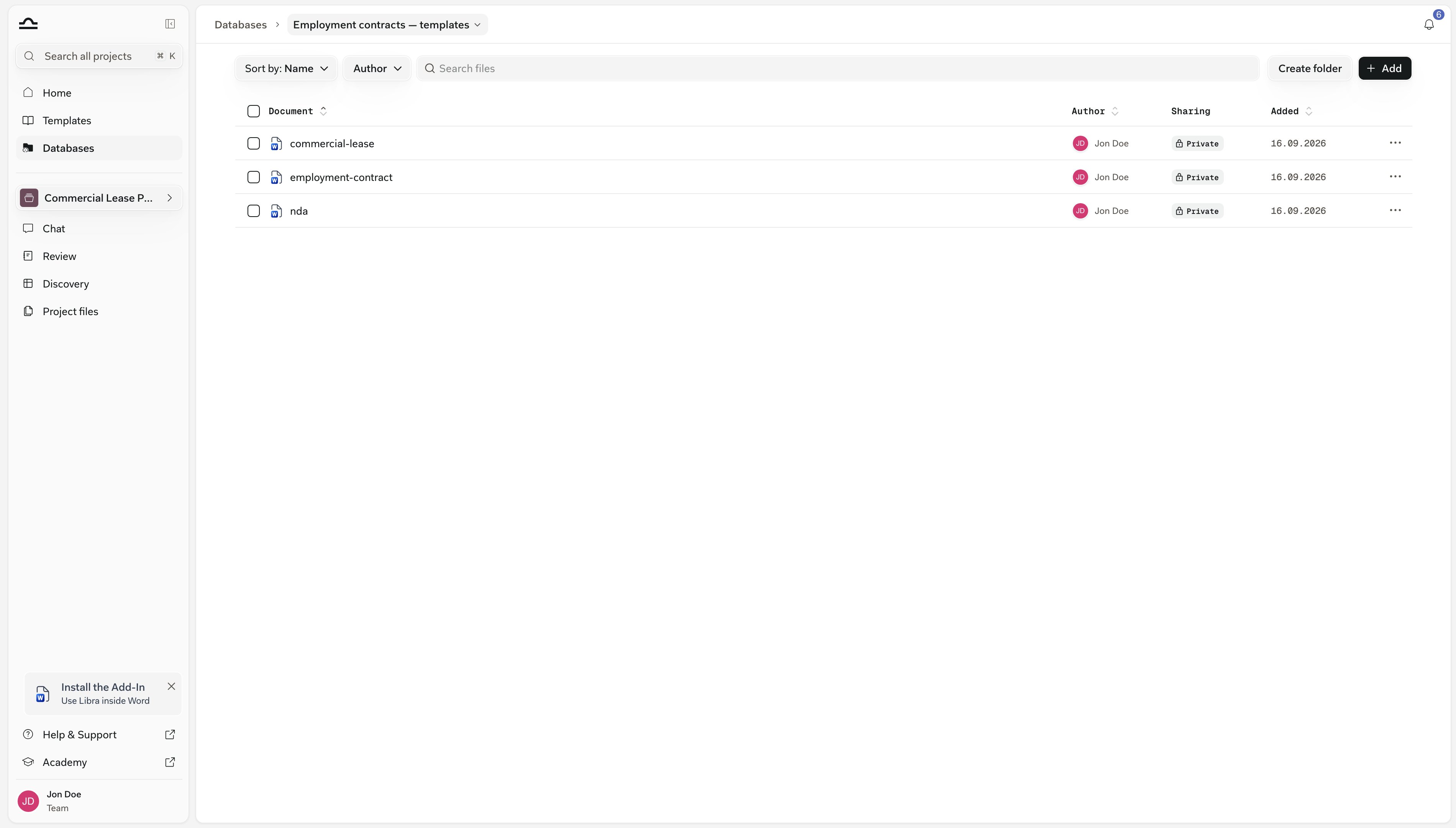Click the Sharing column header
This screenshot has width=1456, height=828.
coord(1190,111)
